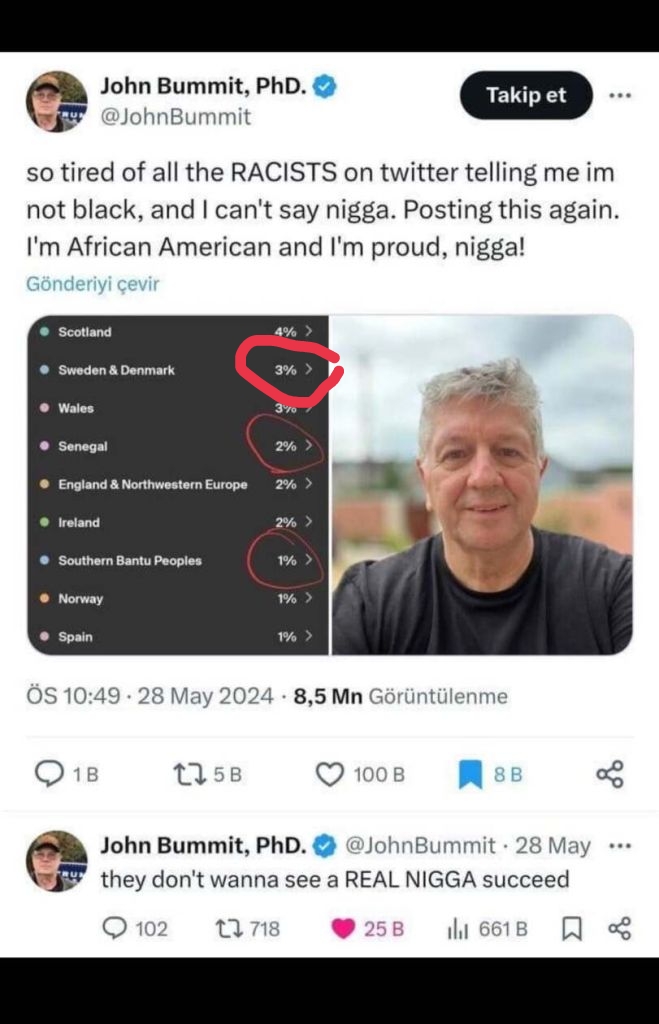Open the three-dot menu beside Takip et
Image resolution: width=659 pixels, height=1024 pixels.
coord(620,95)
